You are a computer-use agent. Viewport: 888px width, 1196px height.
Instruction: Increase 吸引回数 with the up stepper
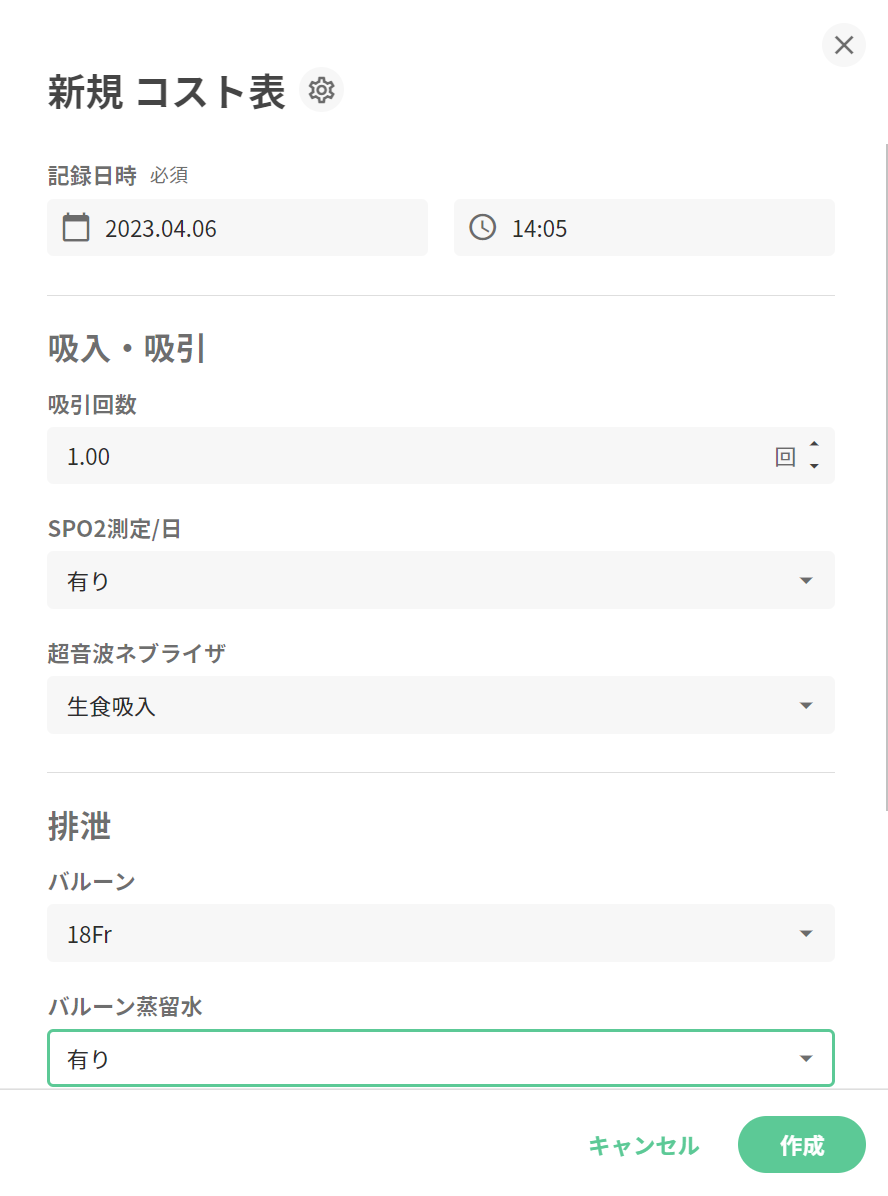814,446
